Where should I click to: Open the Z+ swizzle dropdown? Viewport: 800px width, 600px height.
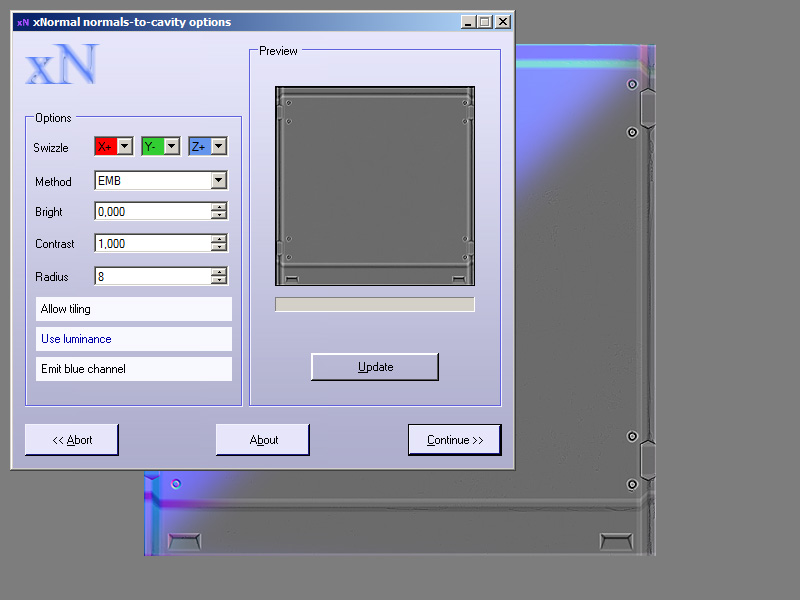click(x=219, y=146)
